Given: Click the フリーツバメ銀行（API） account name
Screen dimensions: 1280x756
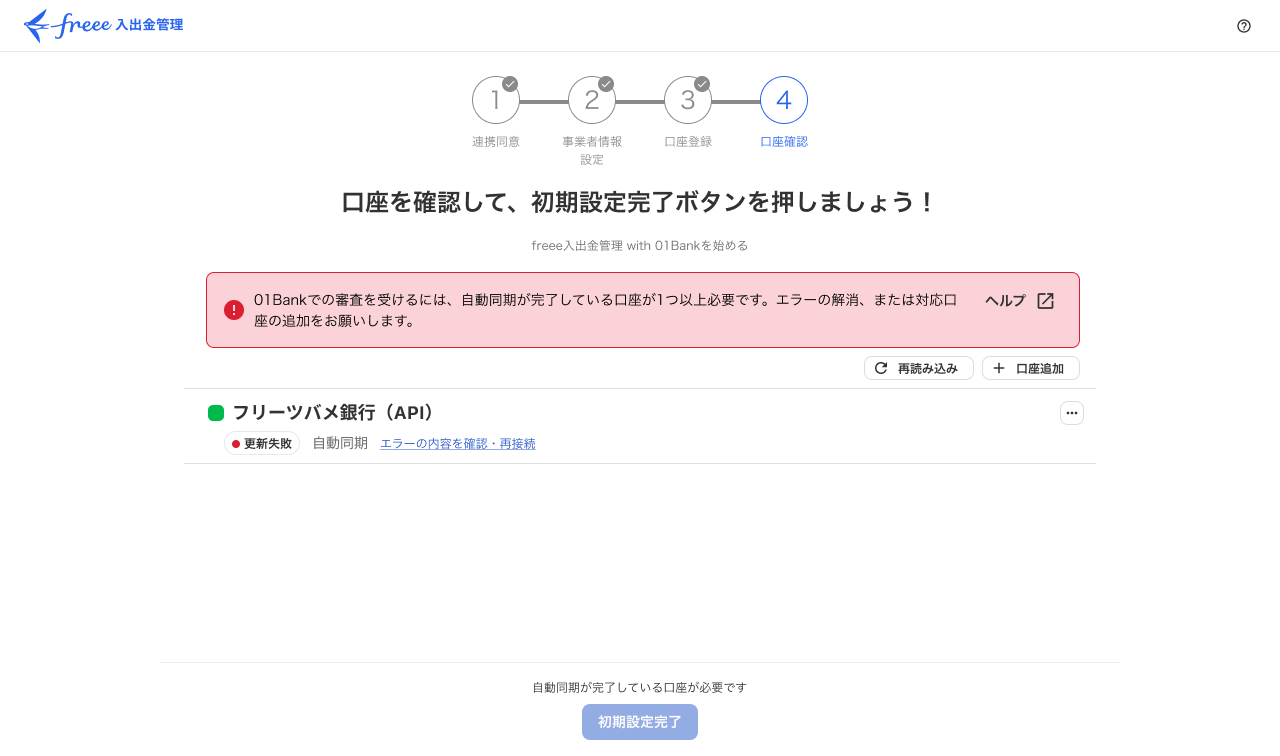Looking at the screenshot, I should click(x=334, y=413).
